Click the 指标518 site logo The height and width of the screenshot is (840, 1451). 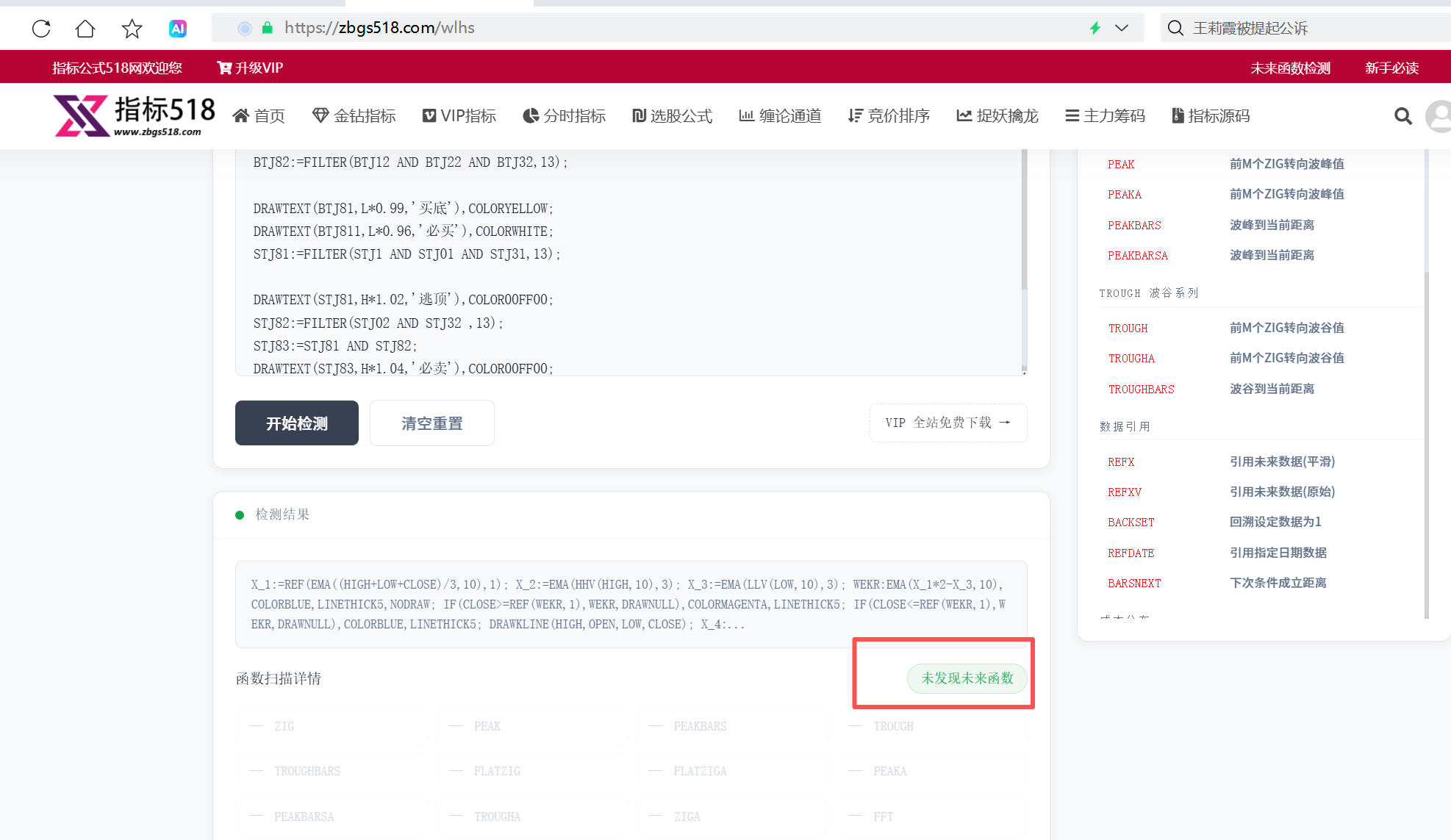tap(135, 116)
